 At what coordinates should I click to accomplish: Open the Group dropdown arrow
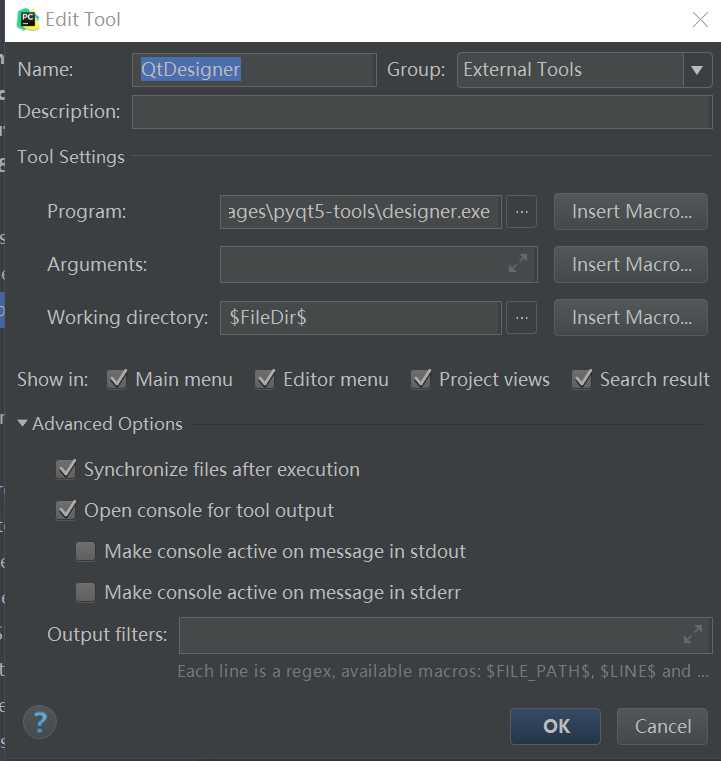[x=697, y=70]
